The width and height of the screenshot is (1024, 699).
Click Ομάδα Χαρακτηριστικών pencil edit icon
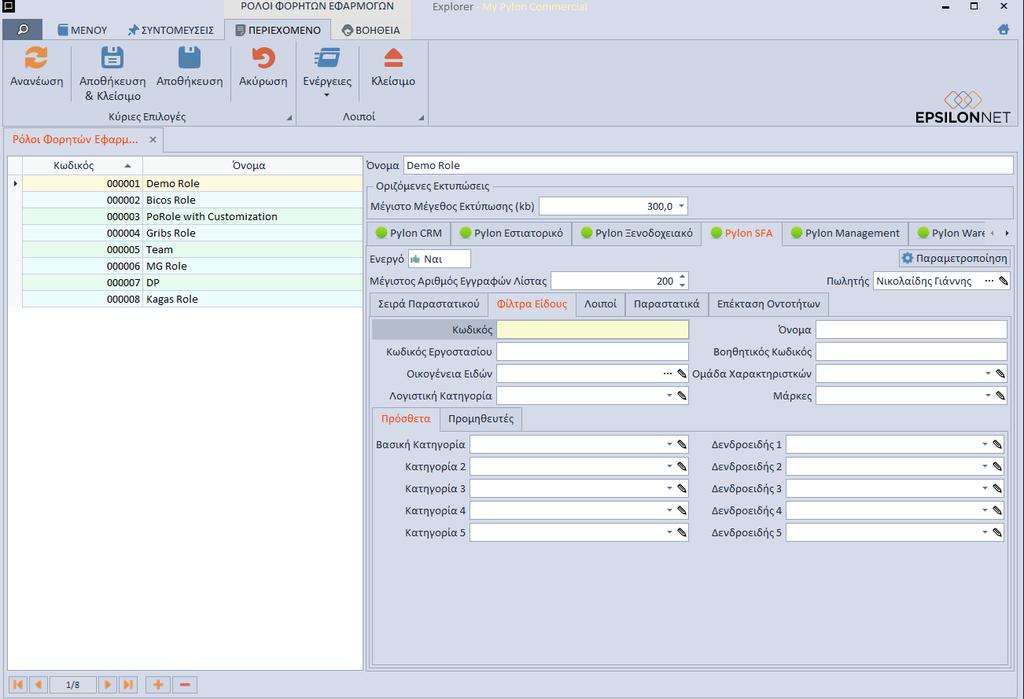click(1000, 374)
